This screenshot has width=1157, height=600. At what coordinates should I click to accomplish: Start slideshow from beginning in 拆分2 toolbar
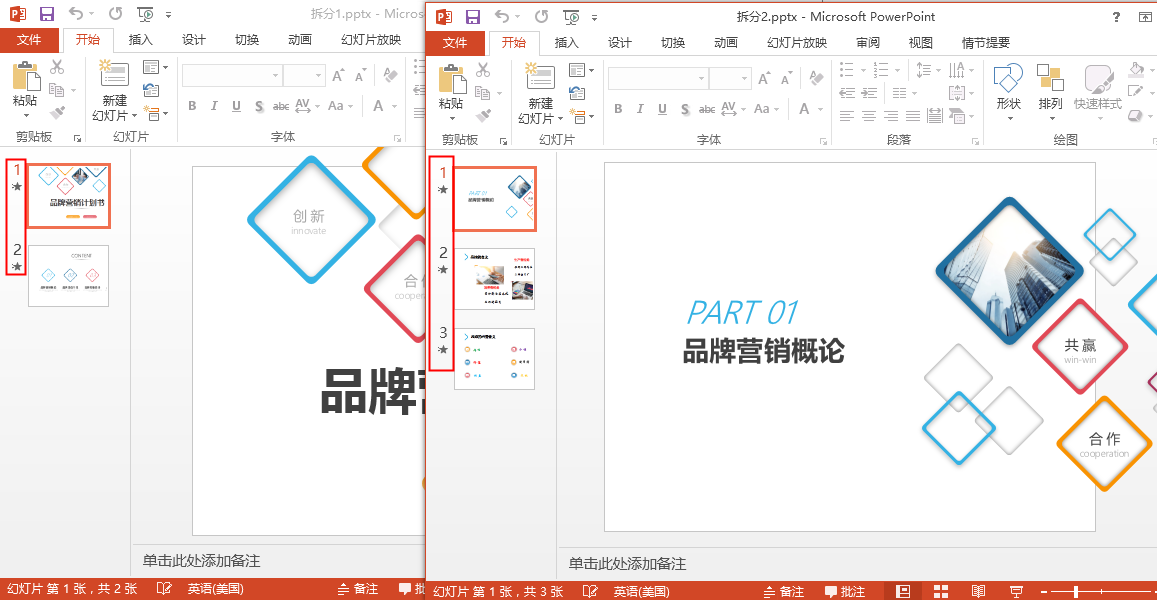click(571, 17)
